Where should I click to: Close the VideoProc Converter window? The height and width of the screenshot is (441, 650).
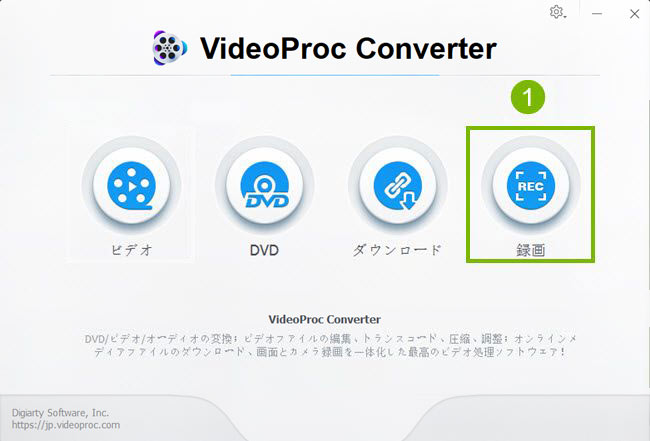point(634,14)
